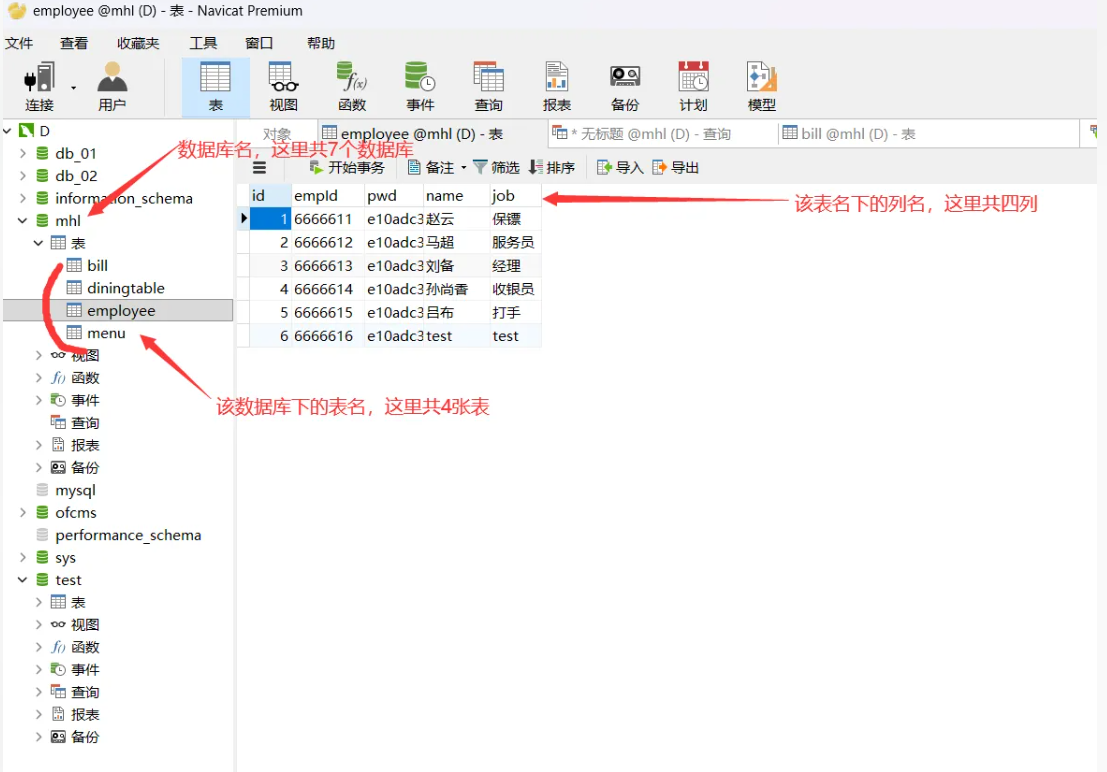1107x772 pixels.
Task: Open the 函数 (Functions) panel icon
Action: click(x=352, y=85)
